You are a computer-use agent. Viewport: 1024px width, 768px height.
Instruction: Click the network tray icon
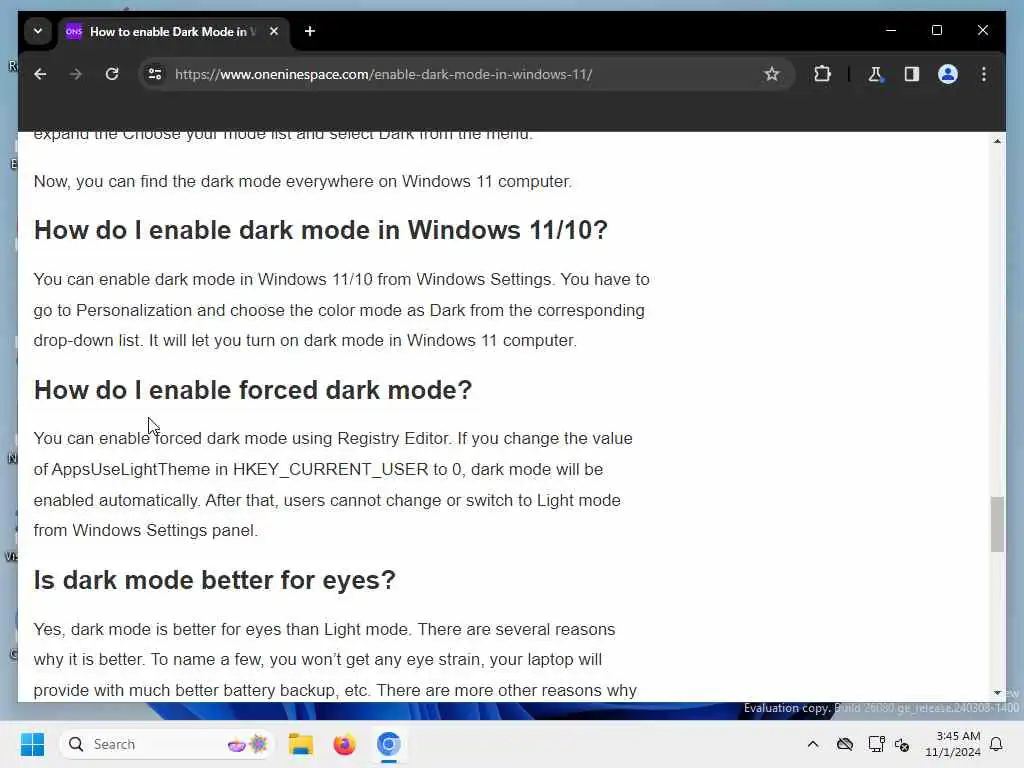(x=876, y=744)
